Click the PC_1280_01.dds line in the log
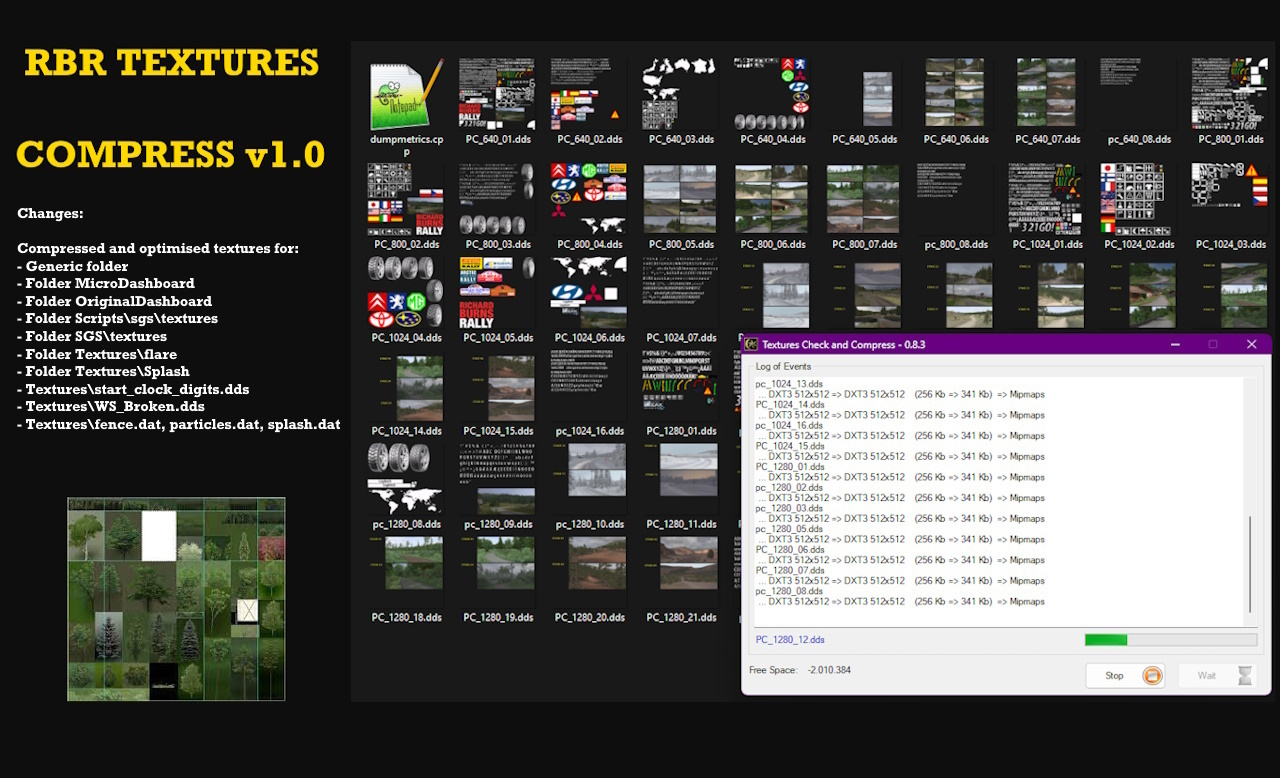Image resolution: width=1280 pixels, height=778 pixels. click(789, 467)
